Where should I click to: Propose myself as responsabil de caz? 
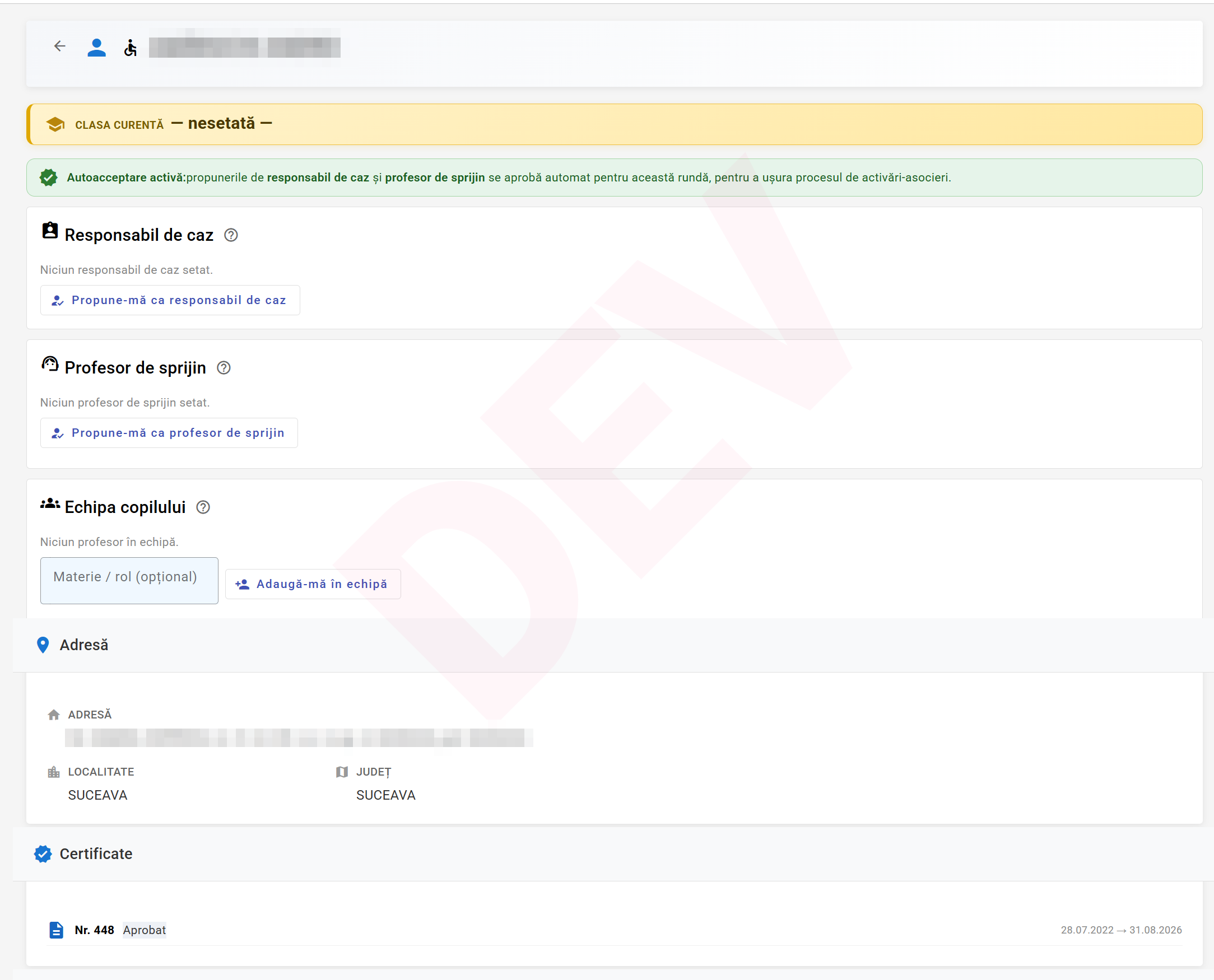[170, 300]
